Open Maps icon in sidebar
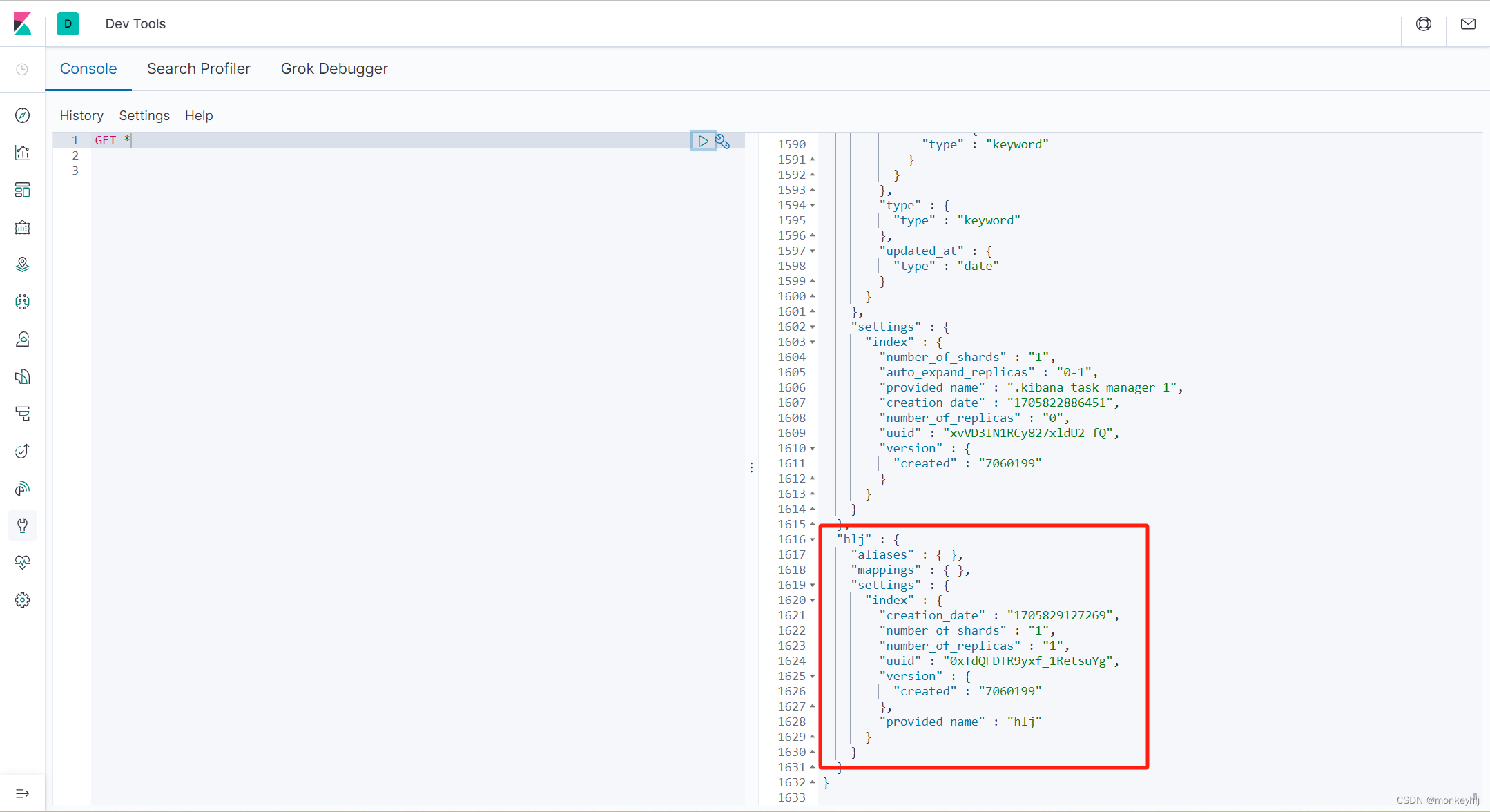This screenshot has width=1490, height=812. coord(23,264)
